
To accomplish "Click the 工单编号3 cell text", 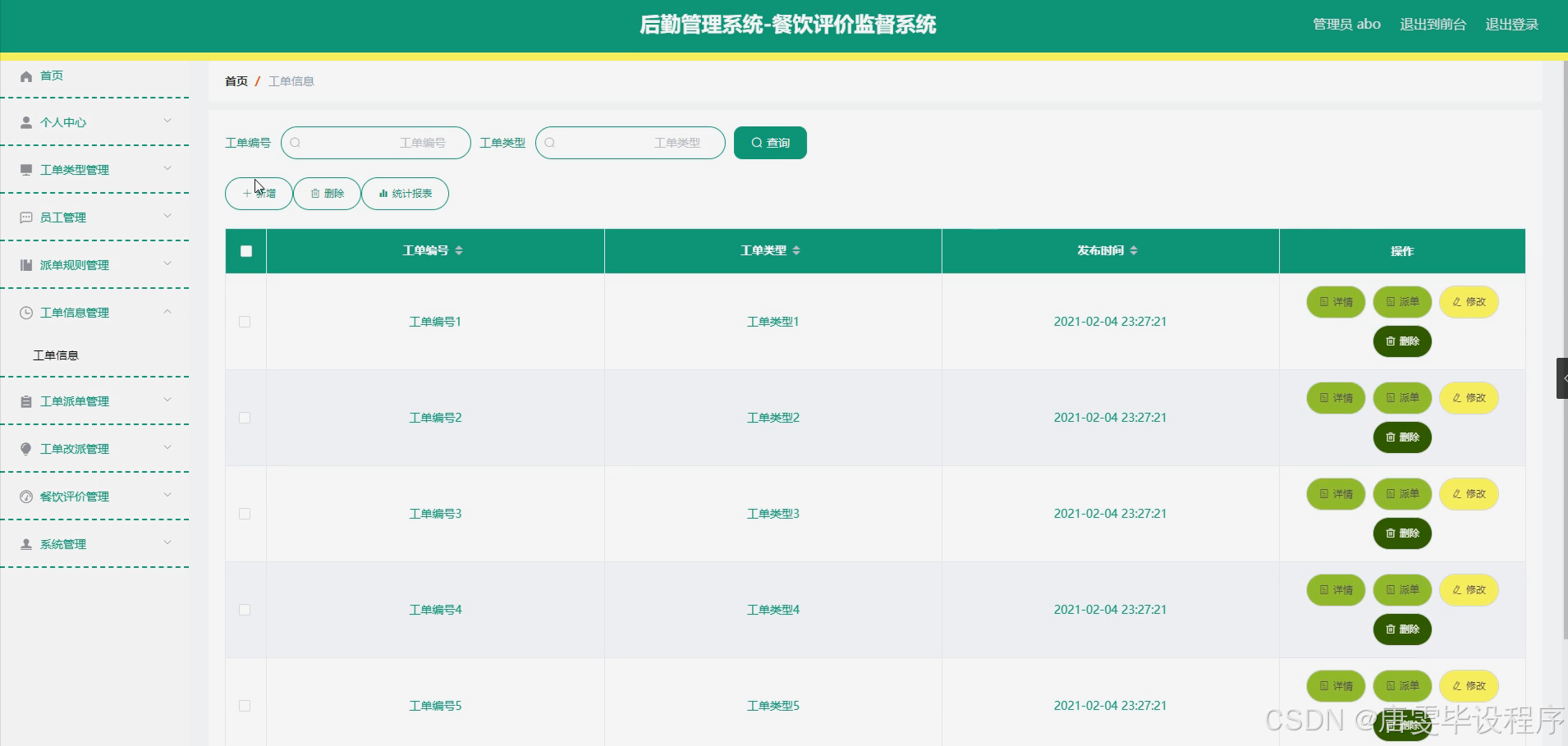I will [435, 514].
